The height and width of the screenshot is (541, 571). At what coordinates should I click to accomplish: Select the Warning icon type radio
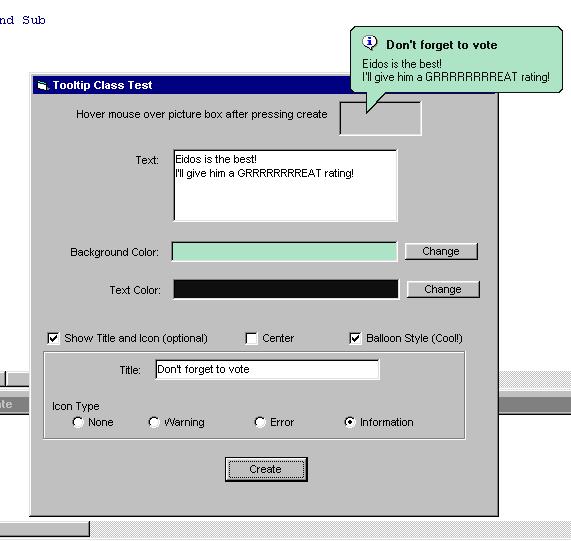click(x=154, y=422)
